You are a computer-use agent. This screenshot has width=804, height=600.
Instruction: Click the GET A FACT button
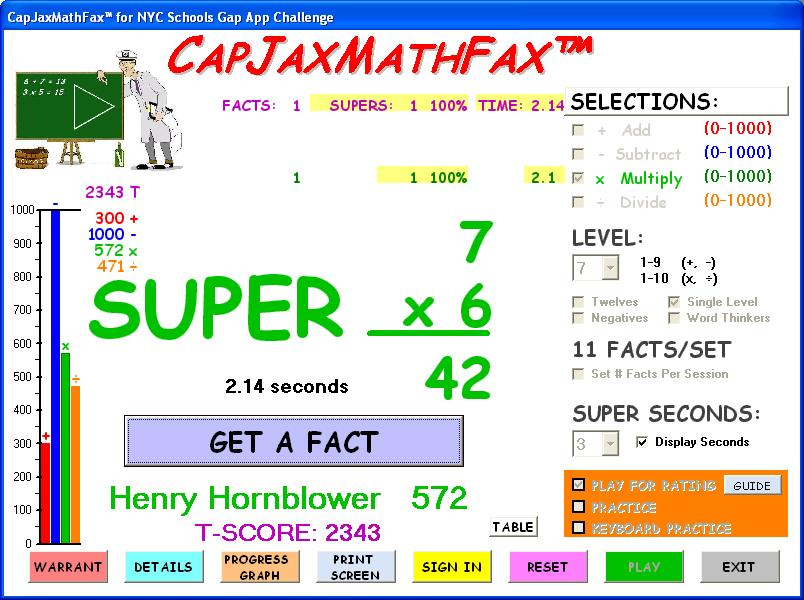point(294,441)
